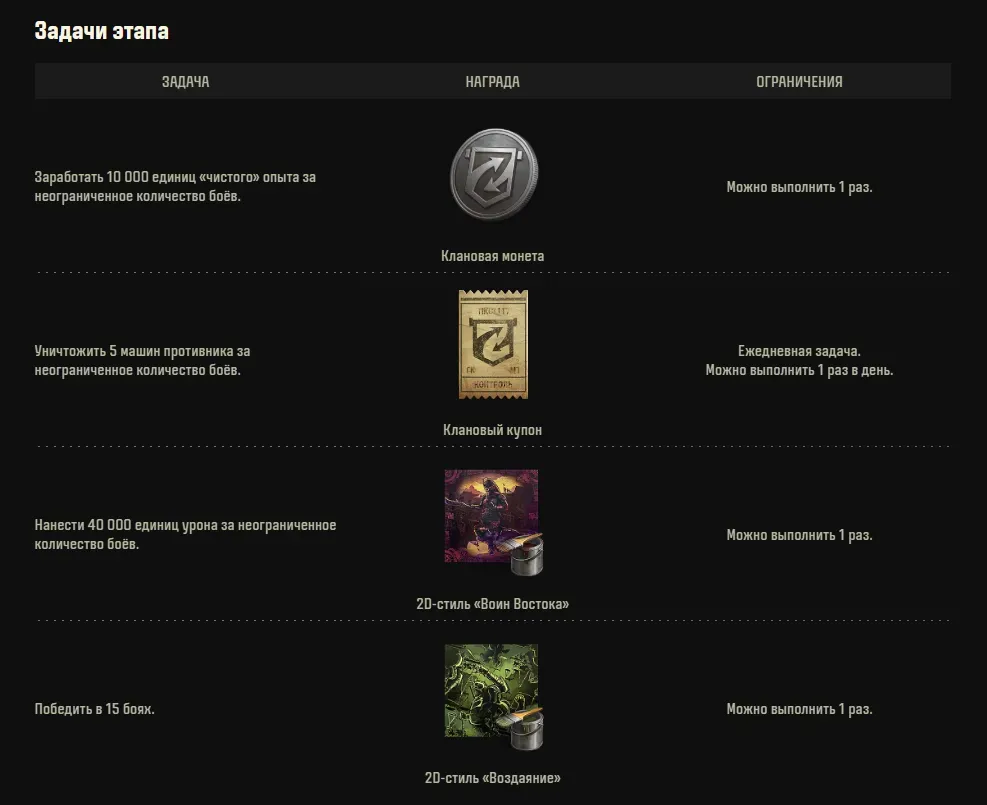The height and width of the screenshot is (805, 987).
Task: Click «Можно выполнить 1 раз» beside clan coin
Action: click(799, 187)
